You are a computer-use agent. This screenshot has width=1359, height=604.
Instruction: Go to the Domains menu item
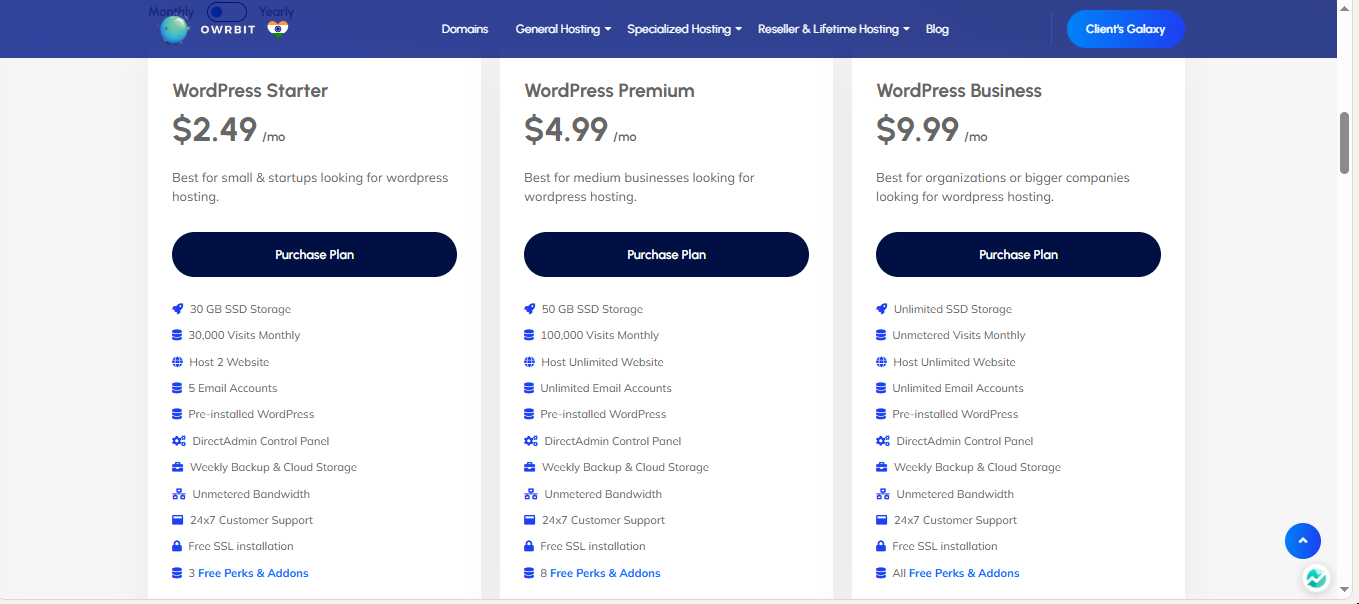(x=465, y=29)
